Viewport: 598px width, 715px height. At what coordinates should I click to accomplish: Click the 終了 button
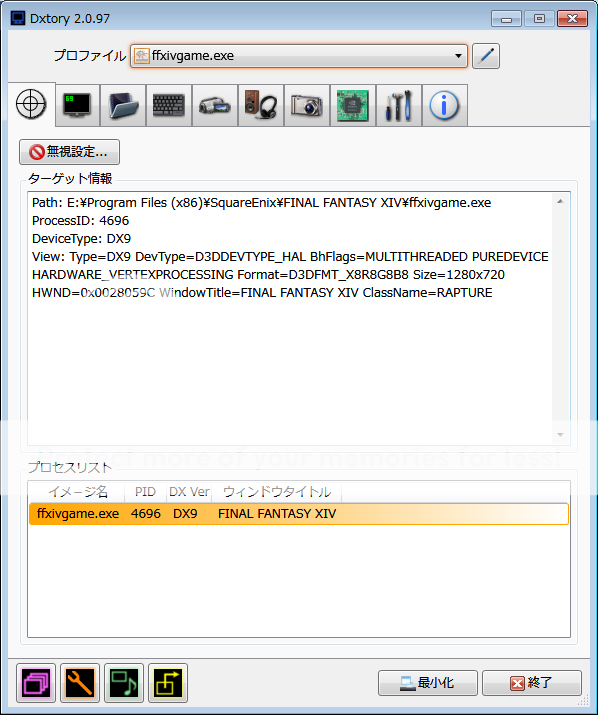click(x=531, y=683)
